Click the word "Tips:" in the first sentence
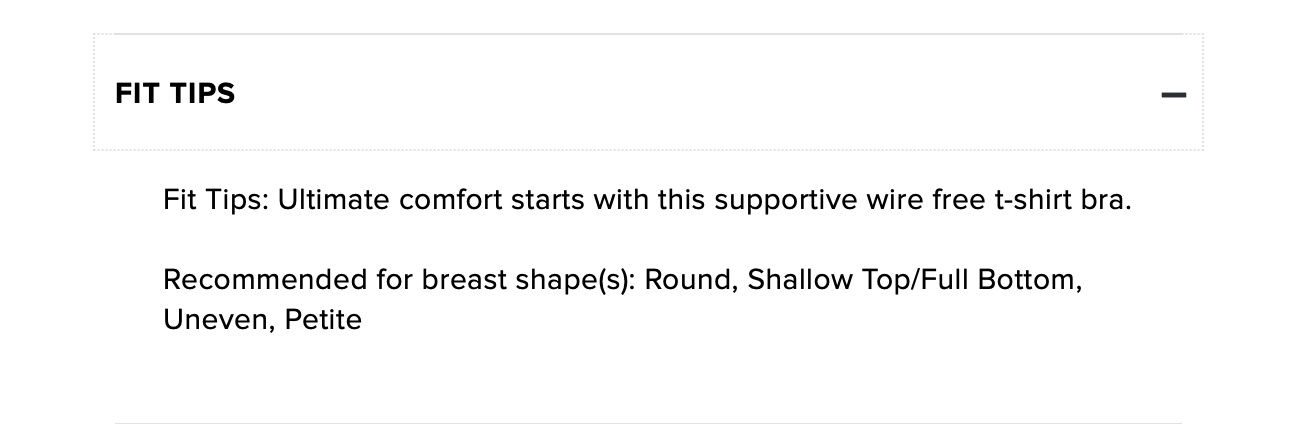The width and height of the screenshot is (1310, 424). (238, 200)
